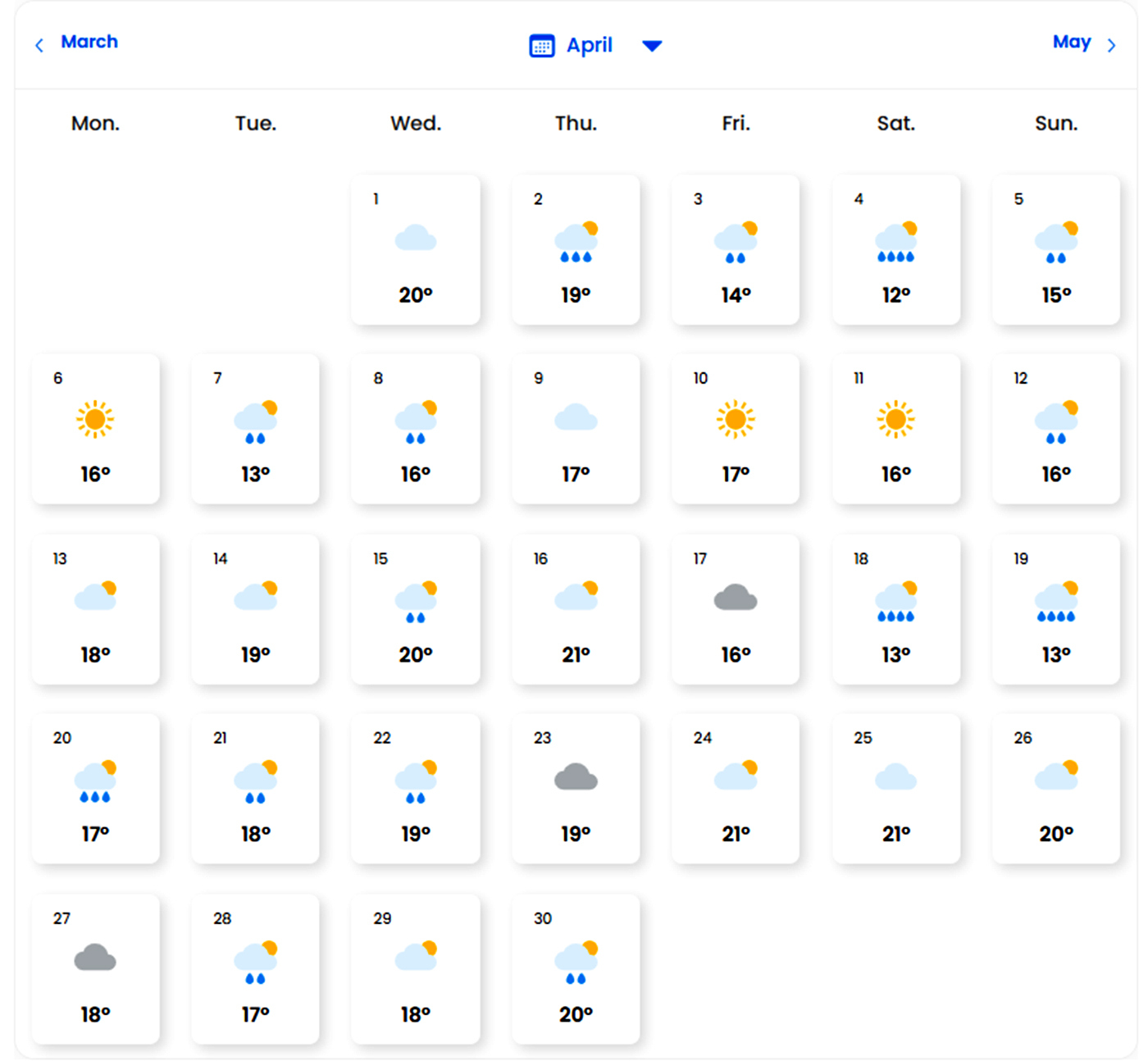Open the April 30 forecast card

coord(576,968)
